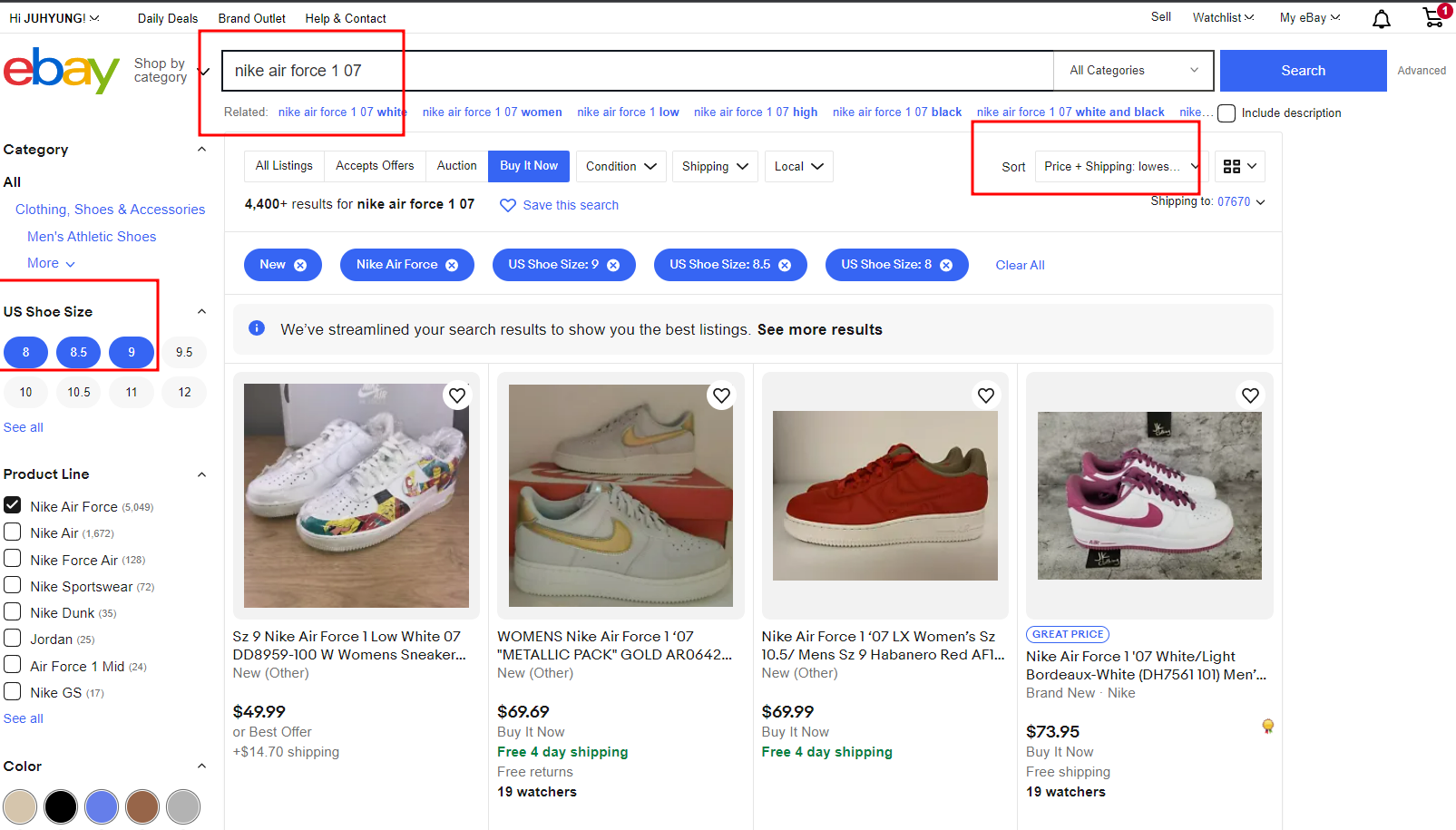Open the Shipping filter dropdown
The height and width of the screenshot is (830, 1456).
[715, 167]
